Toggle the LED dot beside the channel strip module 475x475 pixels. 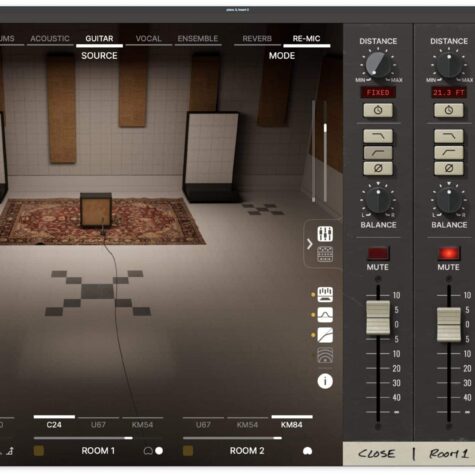click(x=313, y=295)
